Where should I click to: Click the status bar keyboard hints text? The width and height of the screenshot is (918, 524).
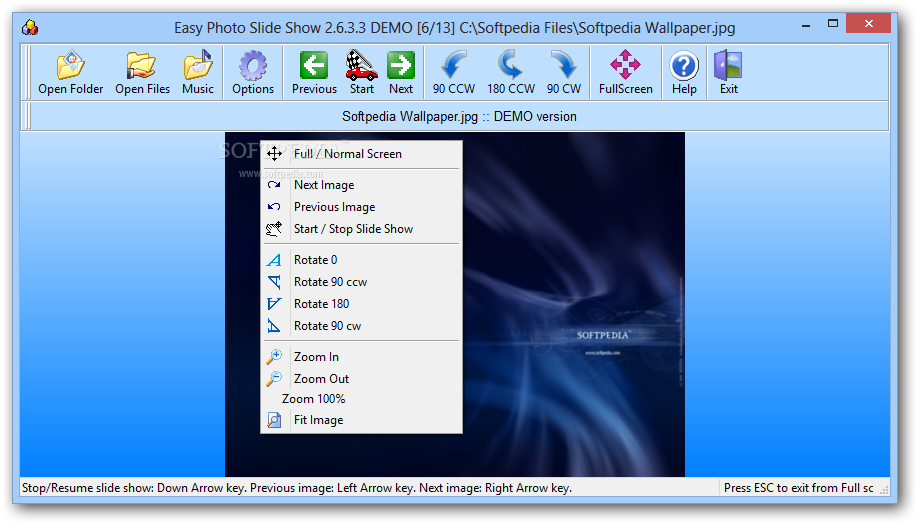pos(297,488)
